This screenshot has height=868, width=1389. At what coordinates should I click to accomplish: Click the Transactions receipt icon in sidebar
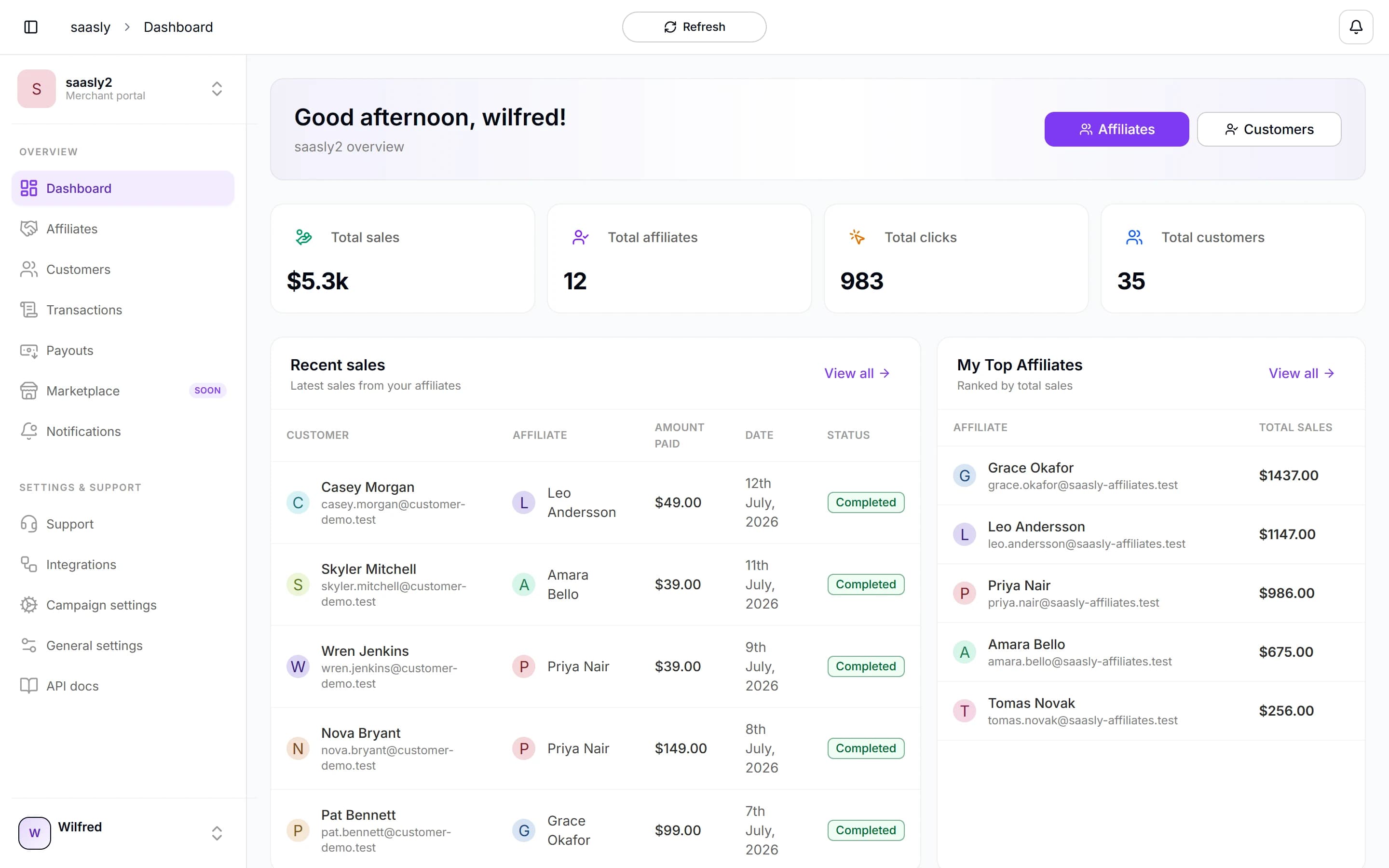pyautogui.click(x=29, y=310)
